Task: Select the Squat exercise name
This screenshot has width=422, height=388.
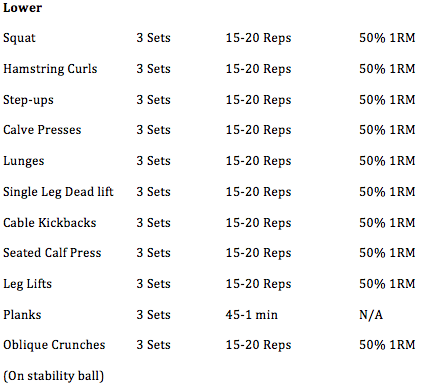Action: [19, 38]
